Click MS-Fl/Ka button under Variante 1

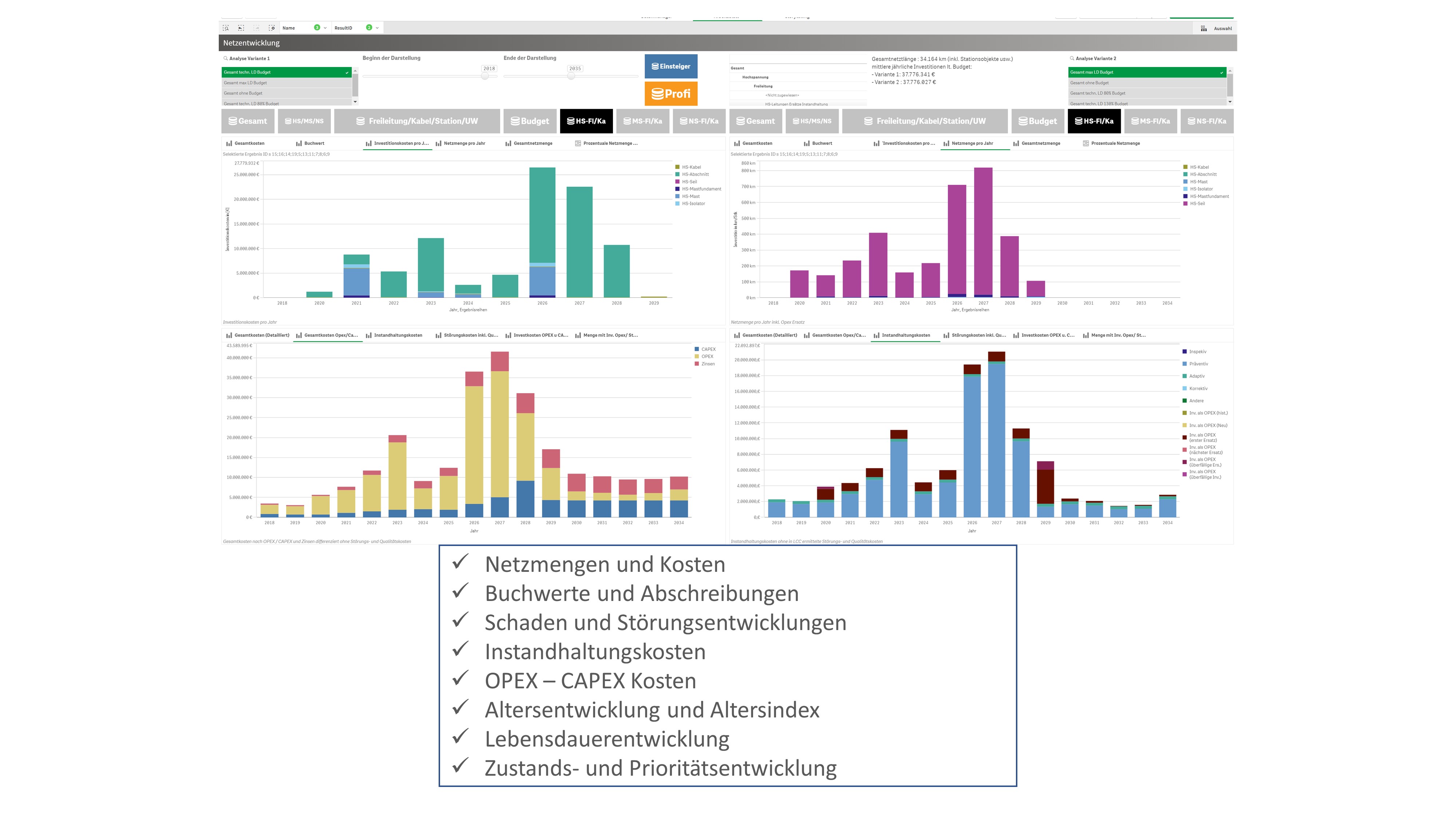pos(643,121)
